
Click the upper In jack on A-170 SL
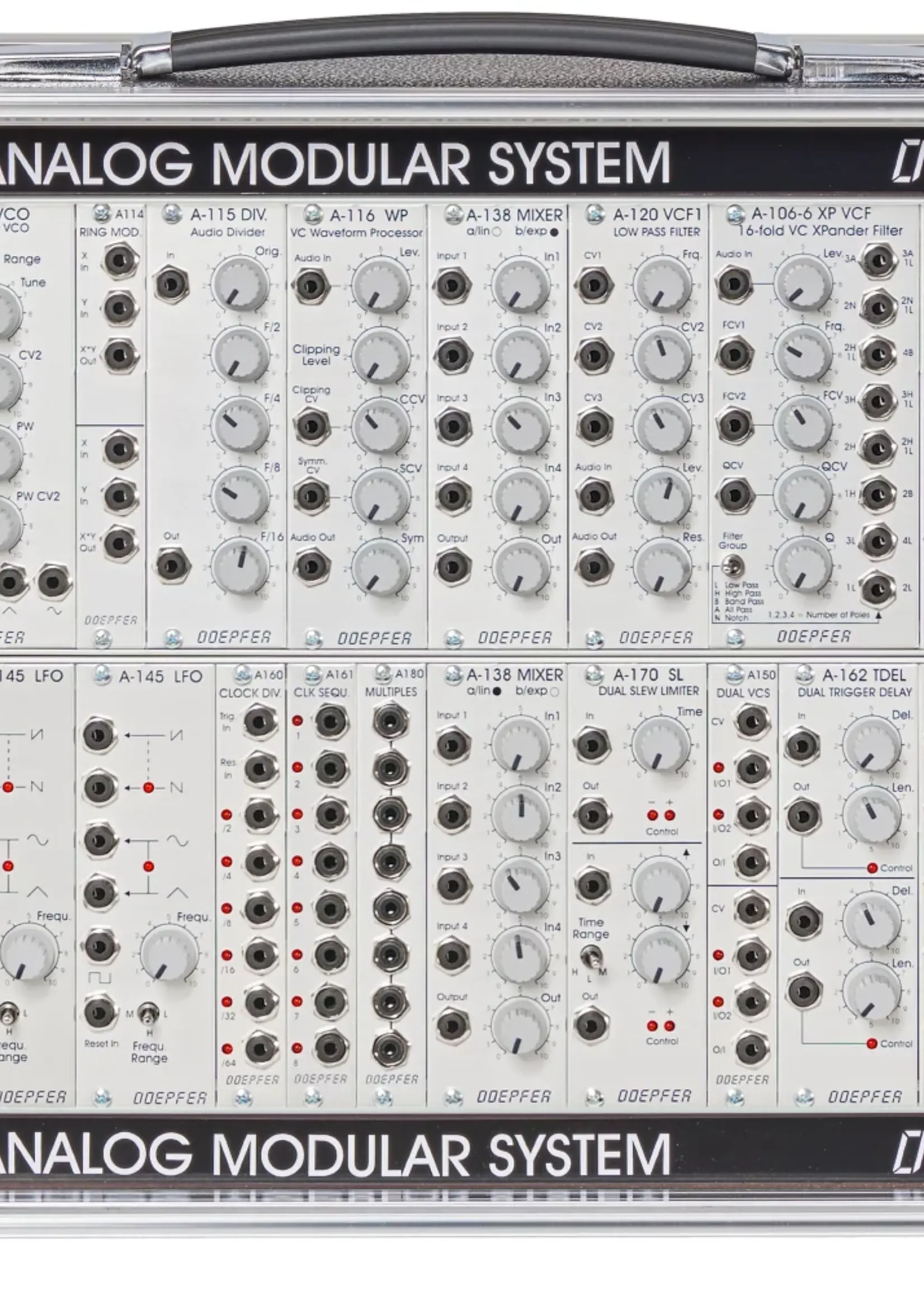592,745
